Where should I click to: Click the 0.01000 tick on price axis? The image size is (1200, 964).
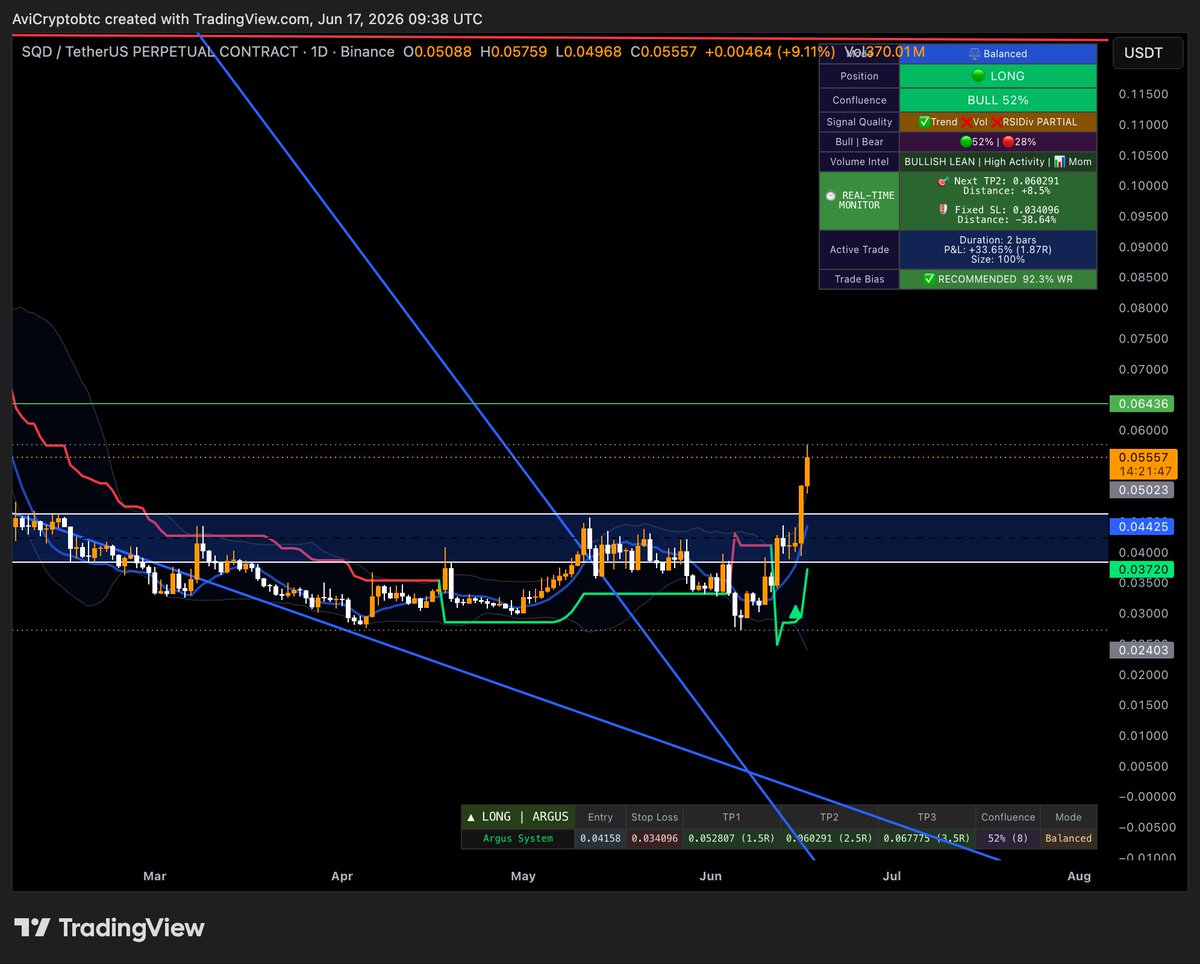[1143, 736]
